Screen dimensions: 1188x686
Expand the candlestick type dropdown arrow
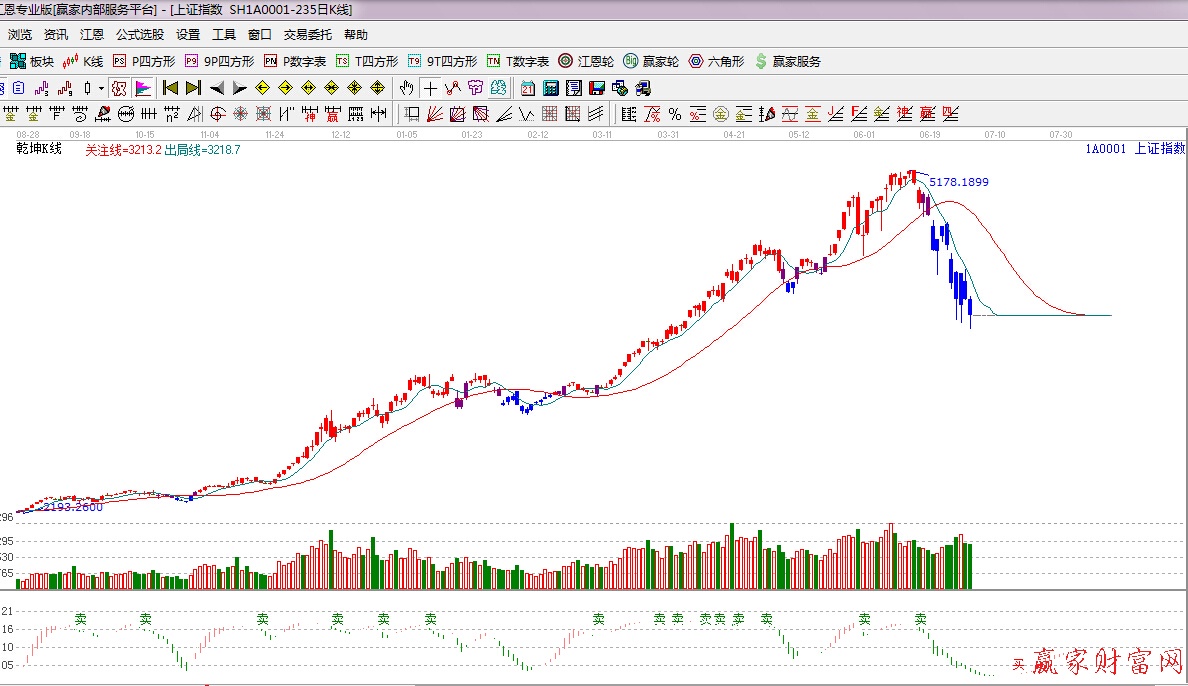[x=101, y=88]
